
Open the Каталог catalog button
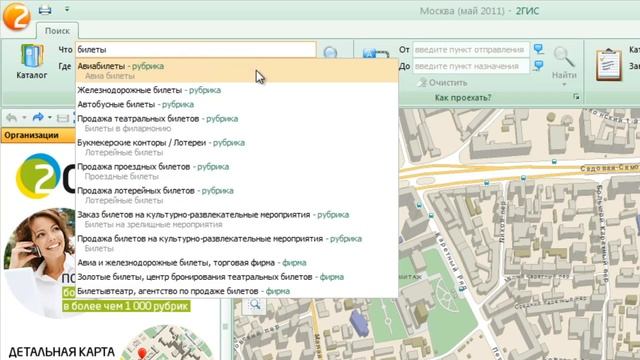tap(32, 61)
